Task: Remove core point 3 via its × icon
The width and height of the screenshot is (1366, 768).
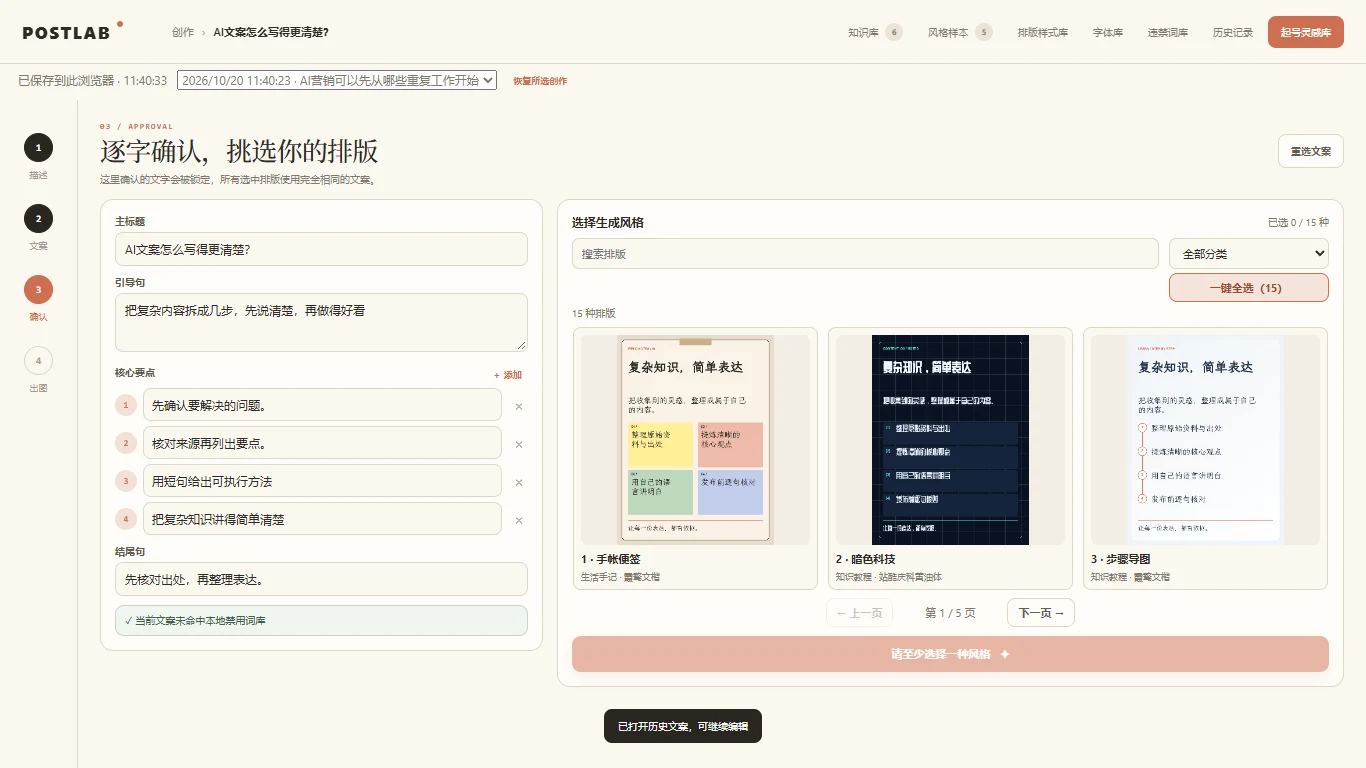Action: coord(519,482)
